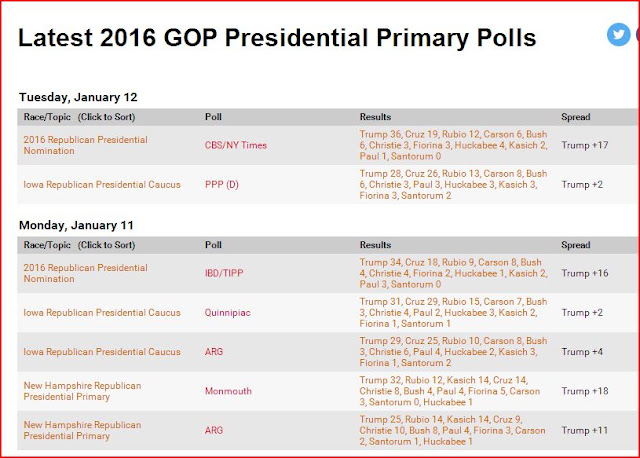The height and width of the screenshot is (458, 640).
Task: Open CBS/NY Times results starting Trump 36
Action: coord(453,145)
